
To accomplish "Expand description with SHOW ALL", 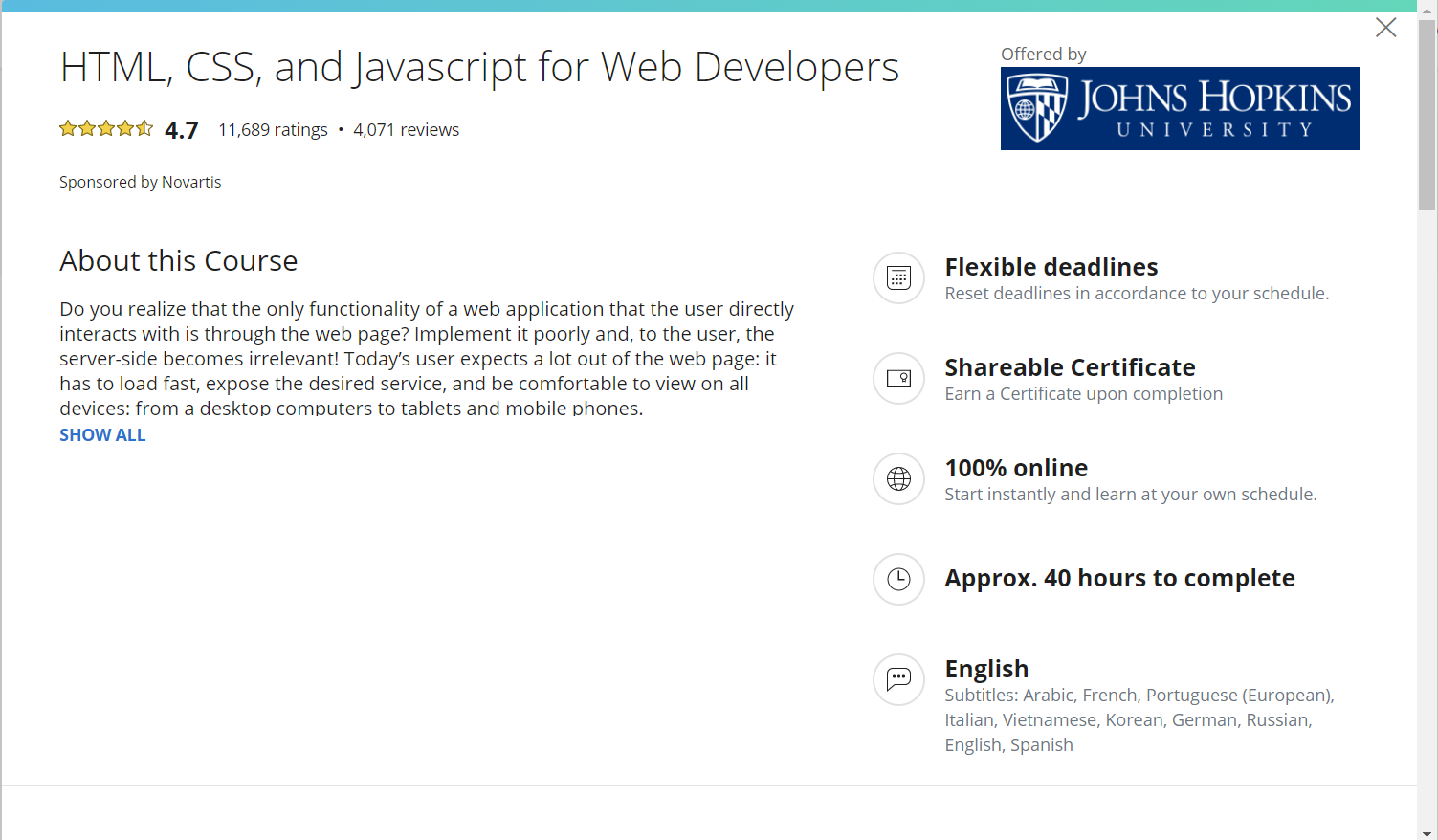I will 102,435.
